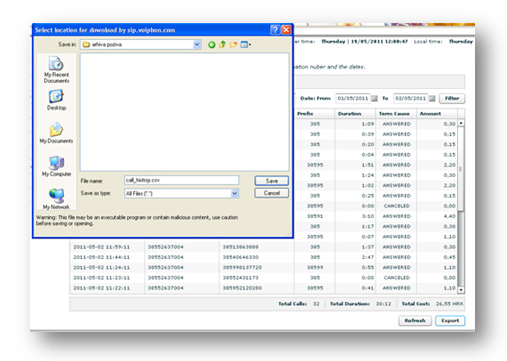The image size is (507, 361).
Task: Click the Export button
Action: coord(450,321)
